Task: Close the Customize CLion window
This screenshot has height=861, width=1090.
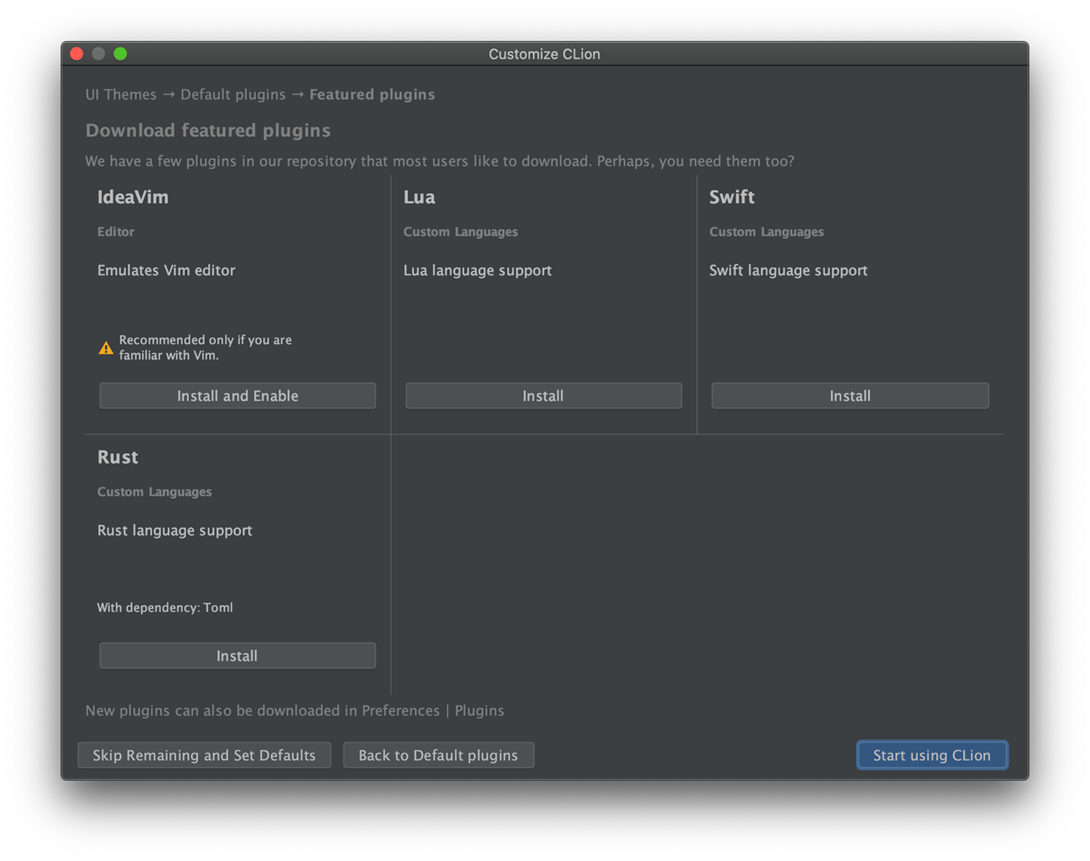Action: pyautogui.click(x=77, y=54)
